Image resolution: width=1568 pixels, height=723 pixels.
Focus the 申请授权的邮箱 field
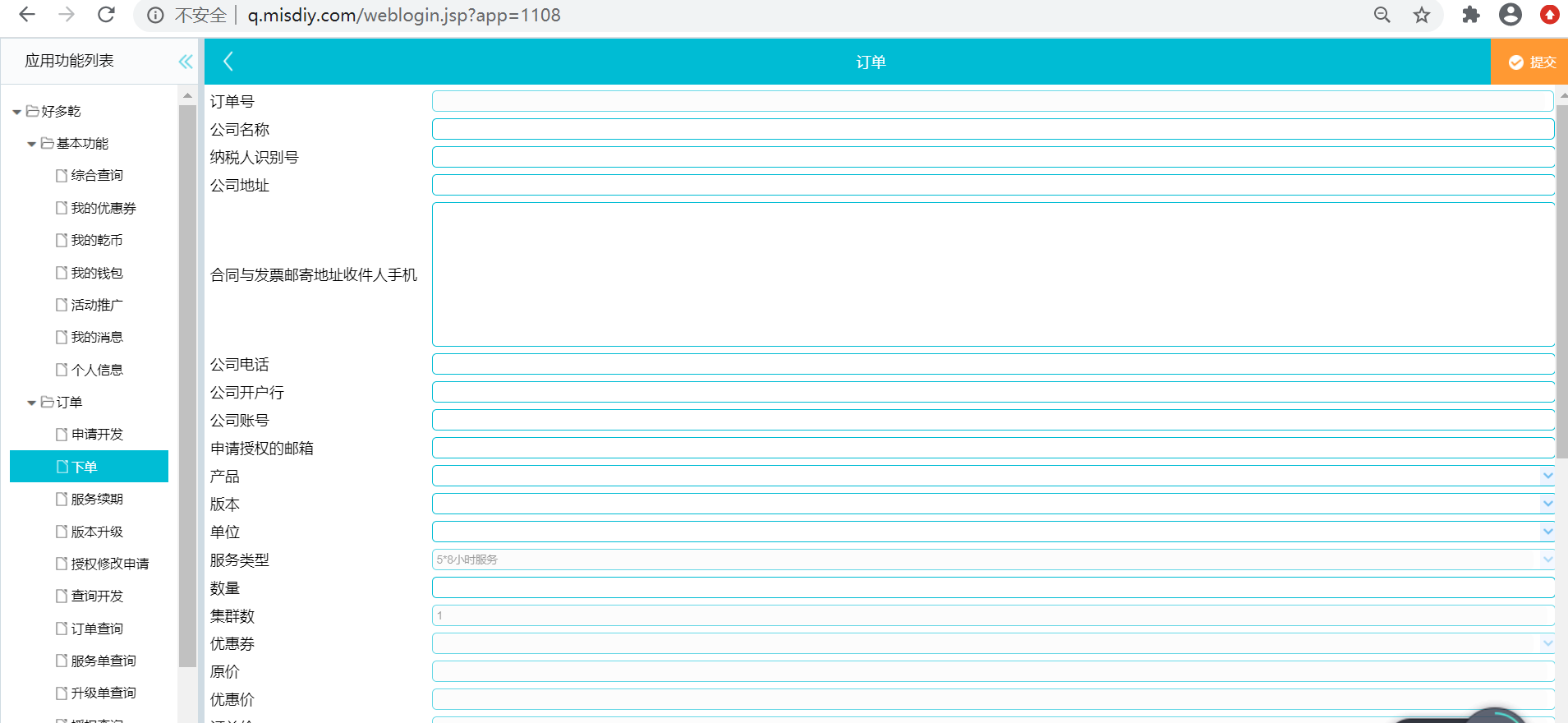(x=993, y=448)
